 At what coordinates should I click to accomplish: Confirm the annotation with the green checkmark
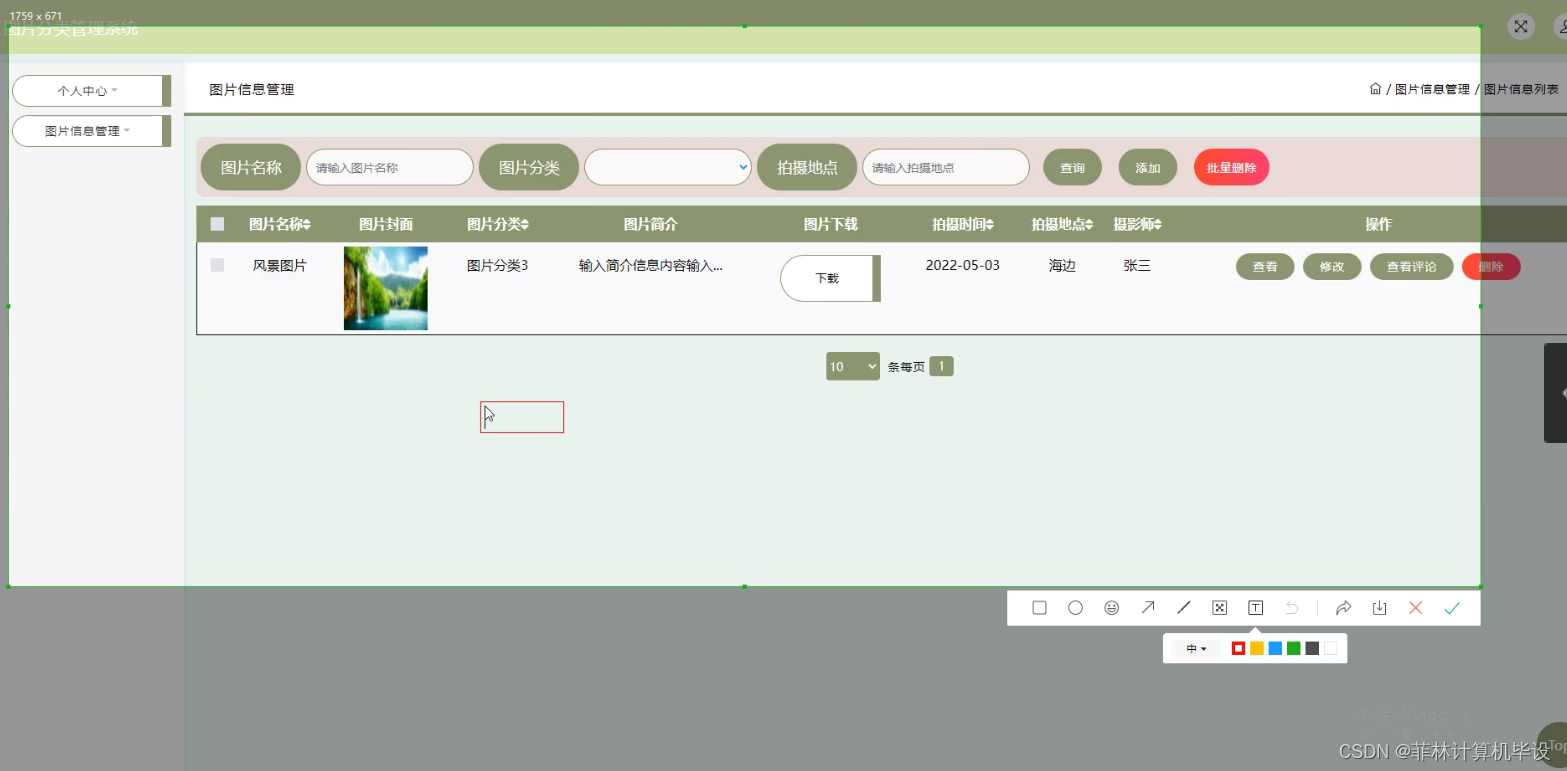pyautogui.click(x=1452, y=607)
